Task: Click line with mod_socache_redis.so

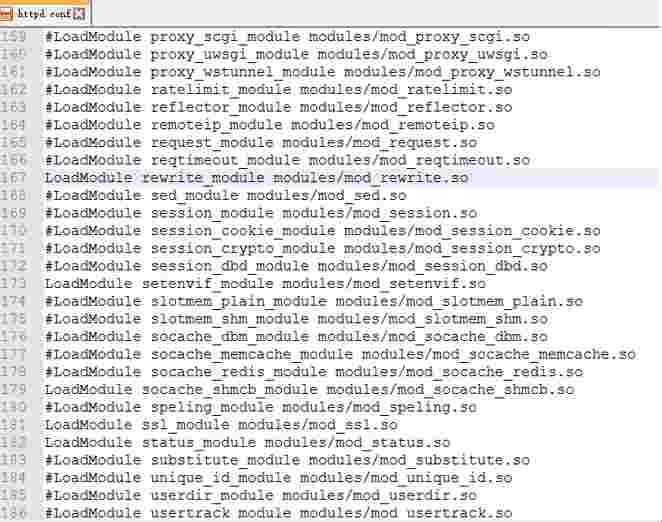Action: coord(314,372)
